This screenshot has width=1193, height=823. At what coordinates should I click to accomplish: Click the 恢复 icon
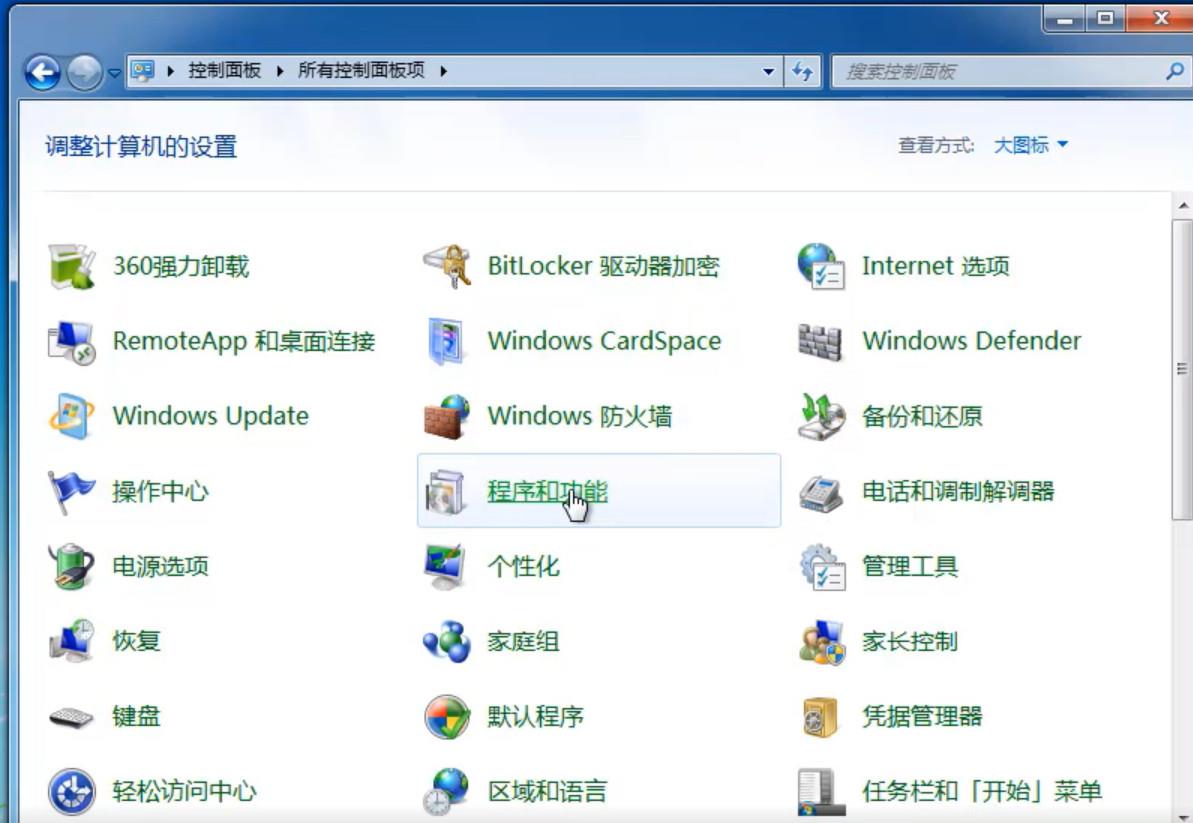(x=72, y=640)
